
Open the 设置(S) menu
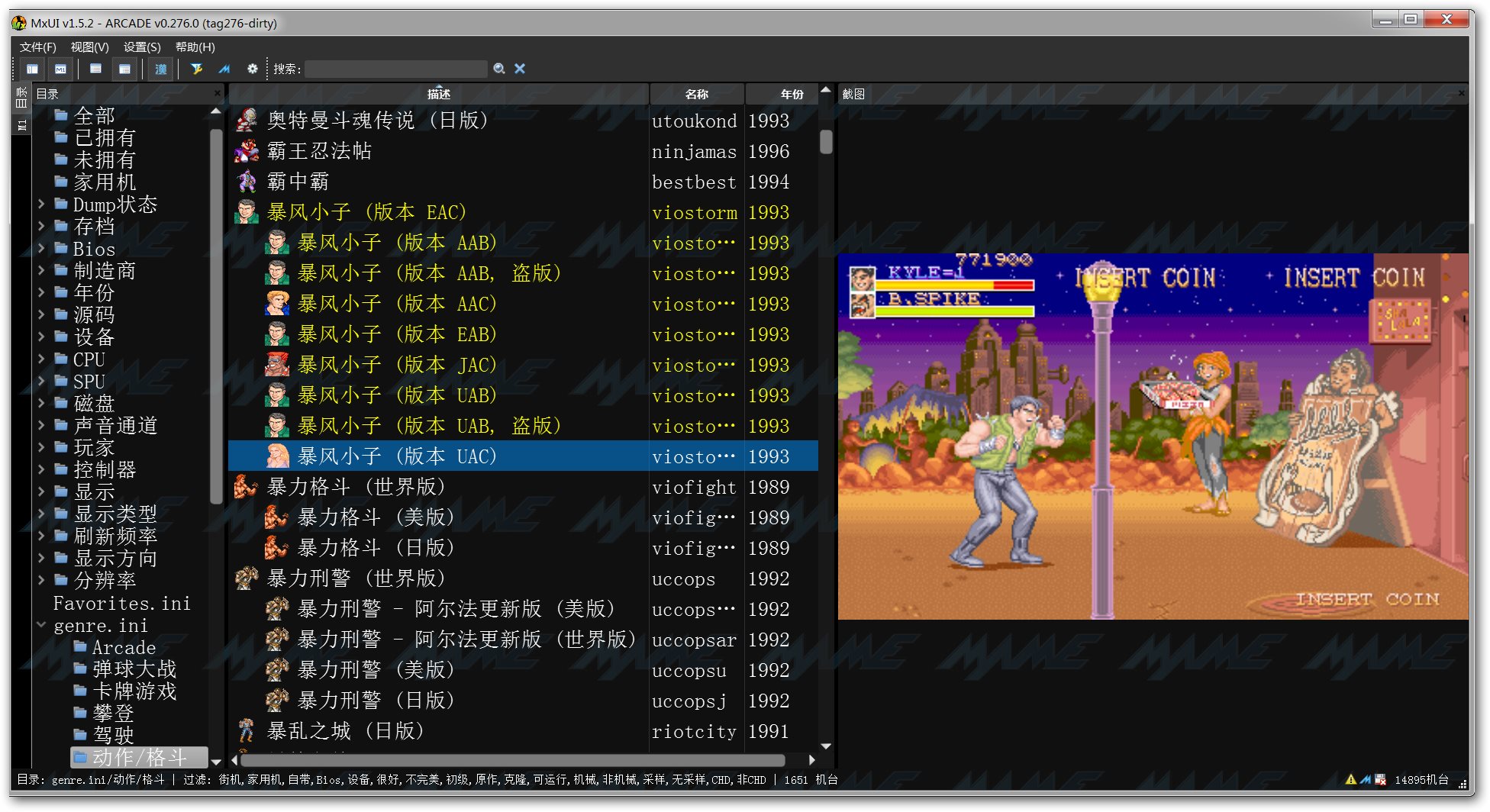pos(142,47)
